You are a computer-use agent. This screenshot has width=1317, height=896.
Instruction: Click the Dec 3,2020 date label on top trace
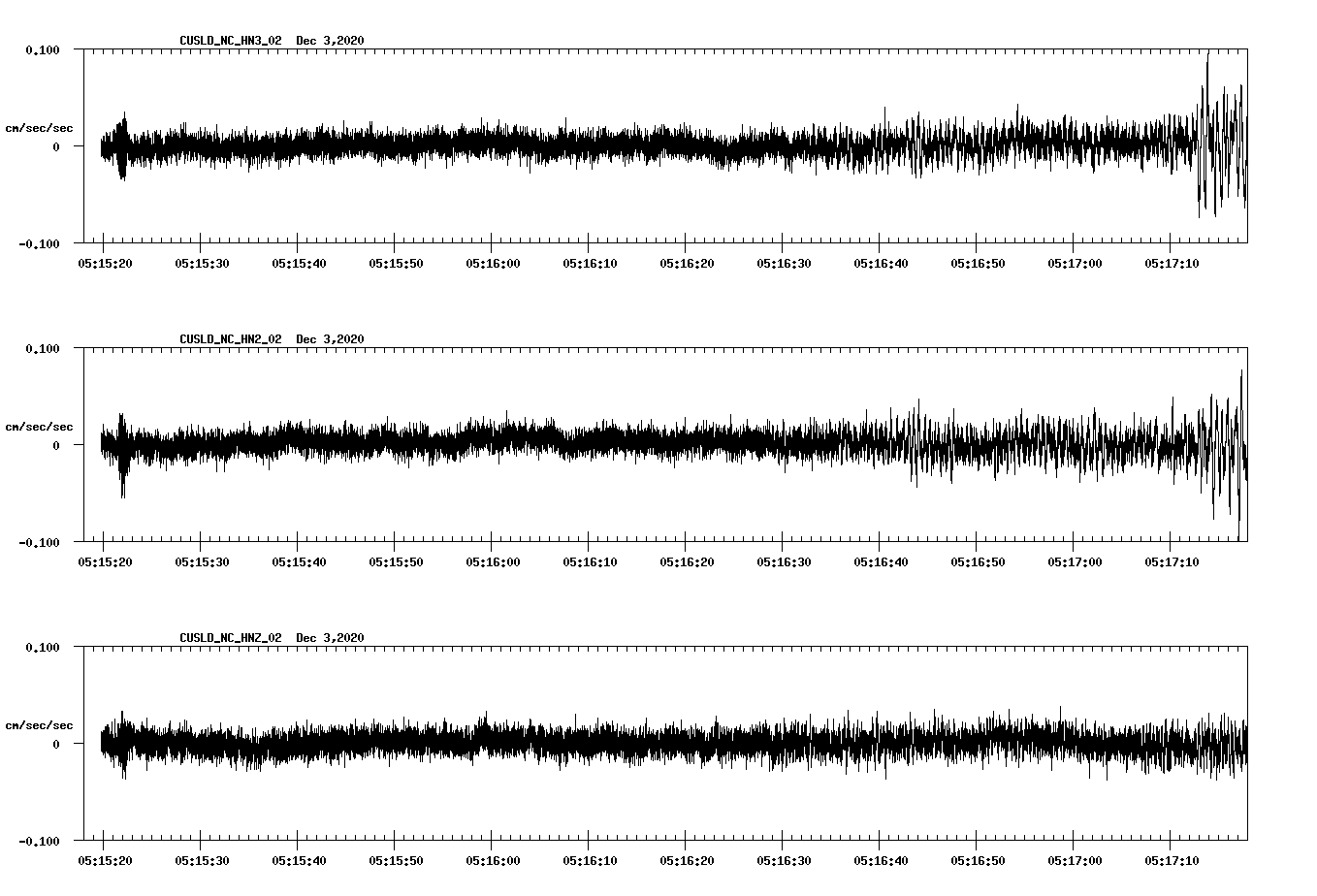331,40
